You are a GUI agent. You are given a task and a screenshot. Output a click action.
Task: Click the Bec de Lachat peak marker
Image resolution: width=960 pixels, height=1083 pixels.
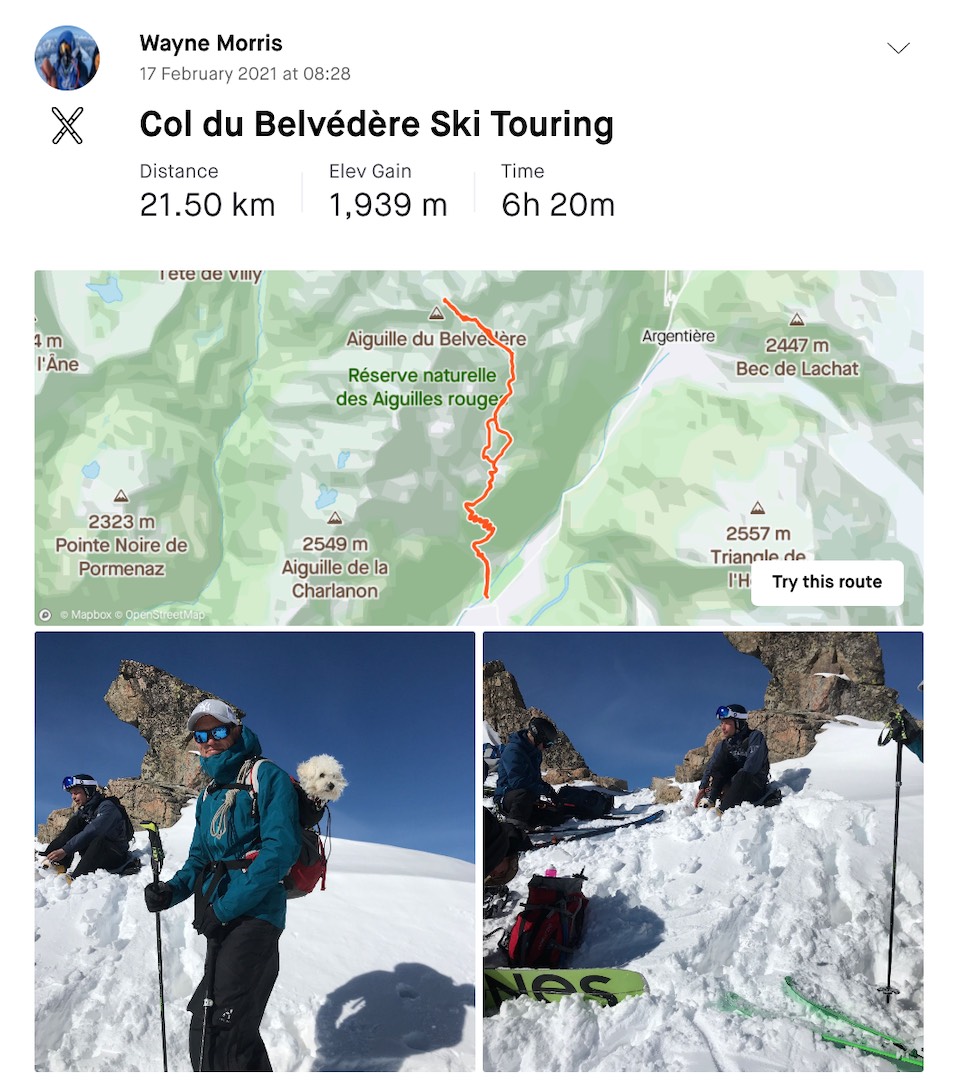[796, 319]
